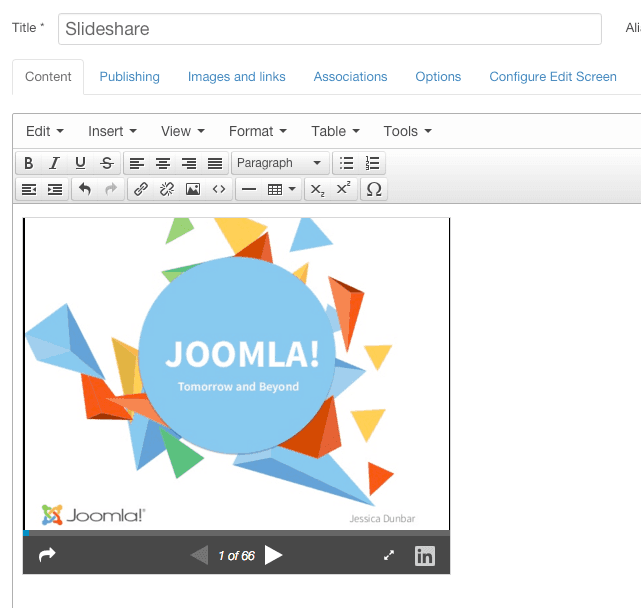Open slideshow in fullscreen
Image resolution: width=641 pixels, height=608 pixels.
pyautogui.click(x=389, y=555)
